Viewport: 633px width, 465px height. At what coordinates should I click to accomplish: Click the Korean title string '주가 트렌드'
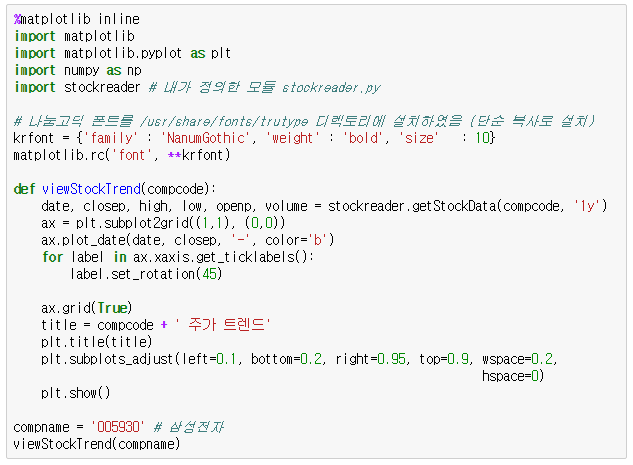point(223,325)
